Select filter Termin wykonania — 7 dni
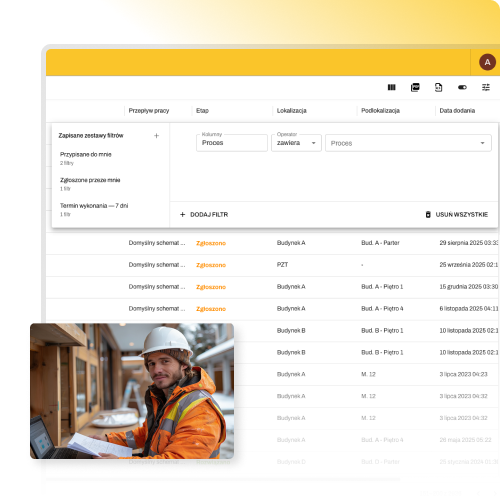The width and height of the screenshot is (500, 500). coord(94,209)
